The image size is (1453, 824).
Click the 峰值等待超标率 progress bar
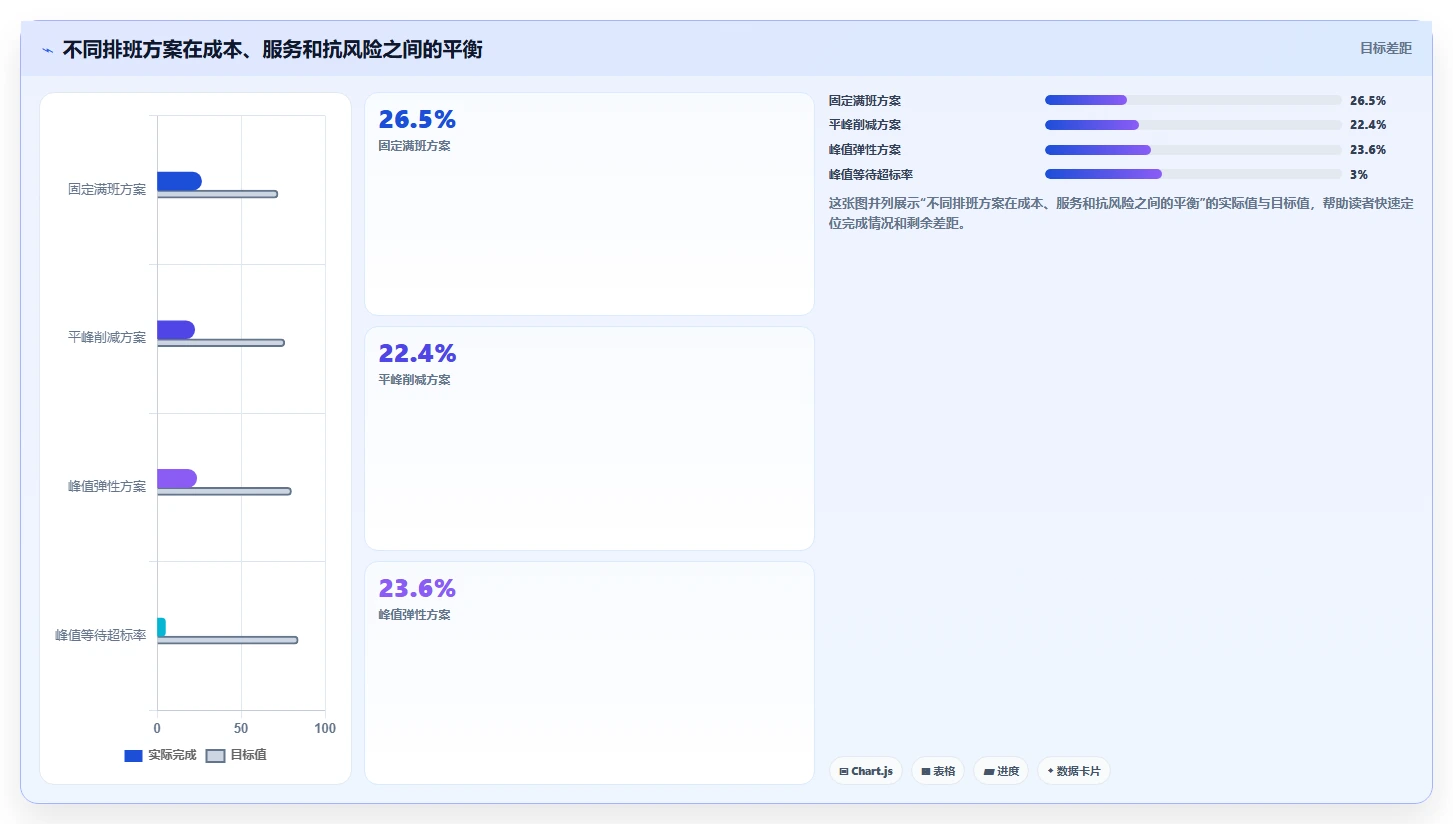pos(1193,174)
